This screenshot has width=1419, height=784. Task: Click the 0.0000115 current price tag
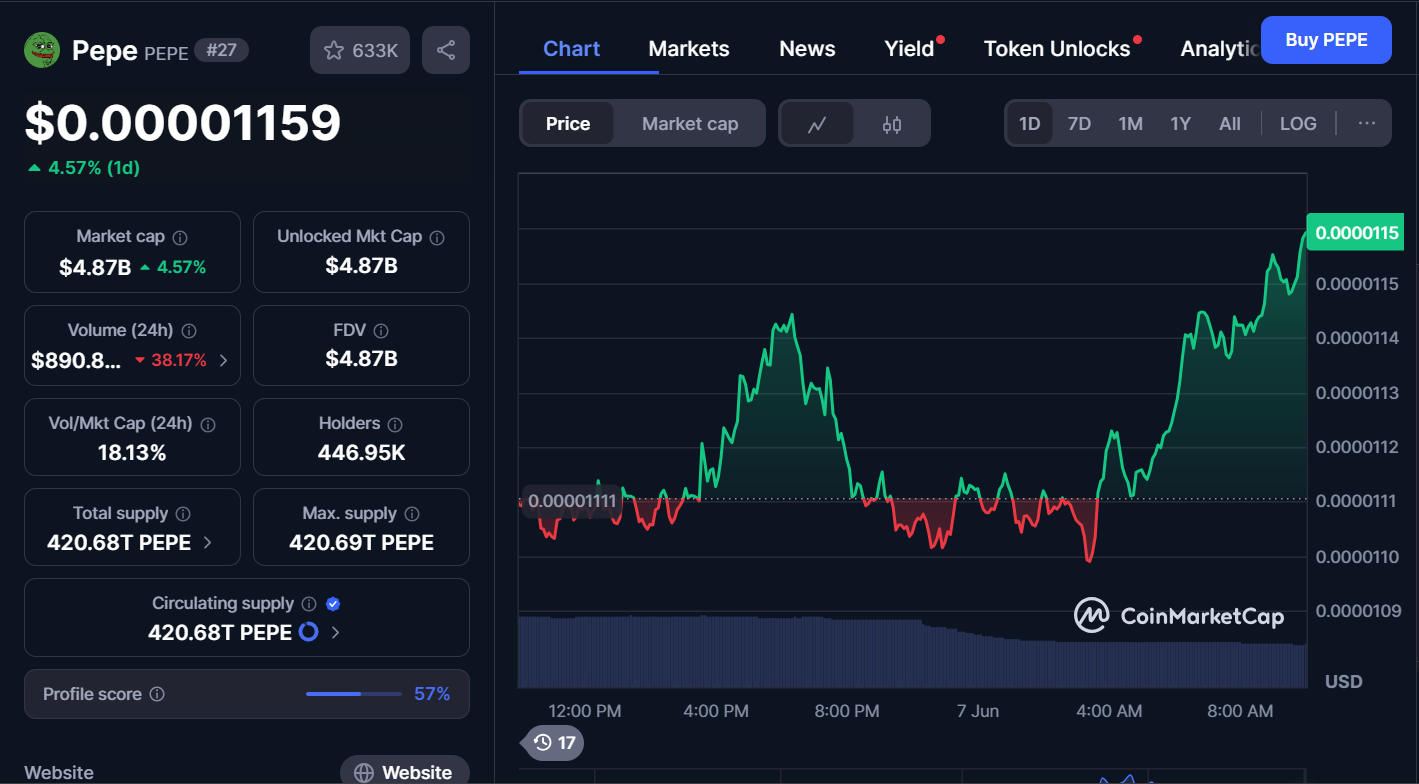point(1355,233)
